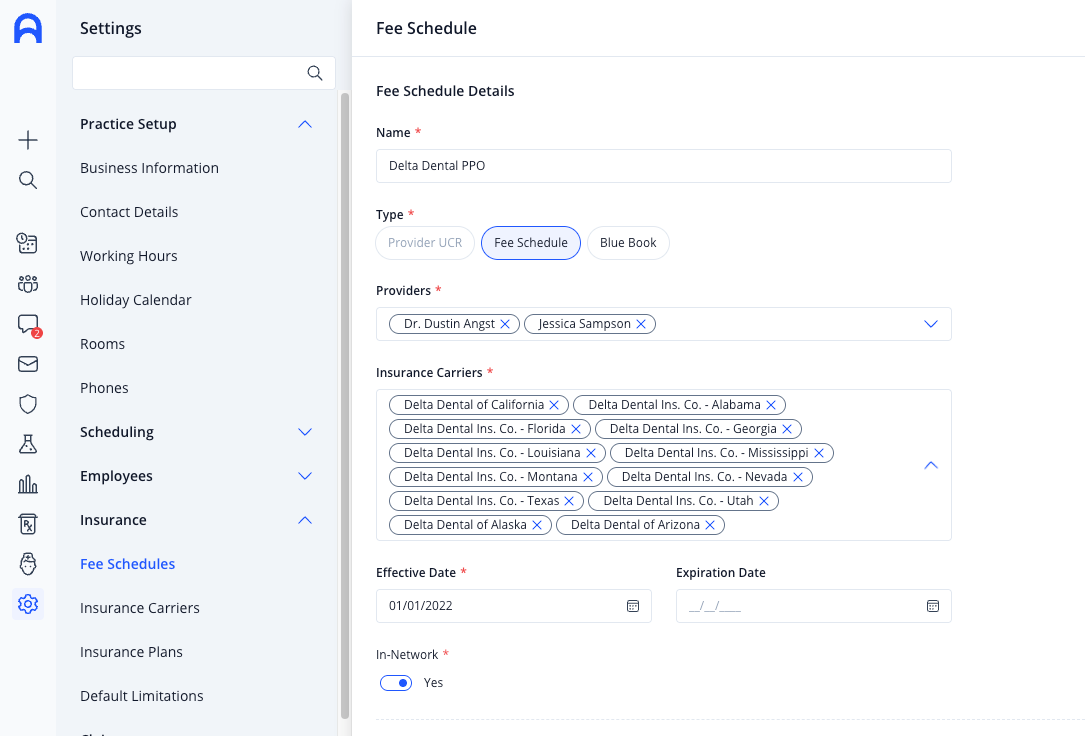Remove Delta Dental Ins. Co. - Florida
This screenshot has height=736, width=1085.
pos(576,429)
